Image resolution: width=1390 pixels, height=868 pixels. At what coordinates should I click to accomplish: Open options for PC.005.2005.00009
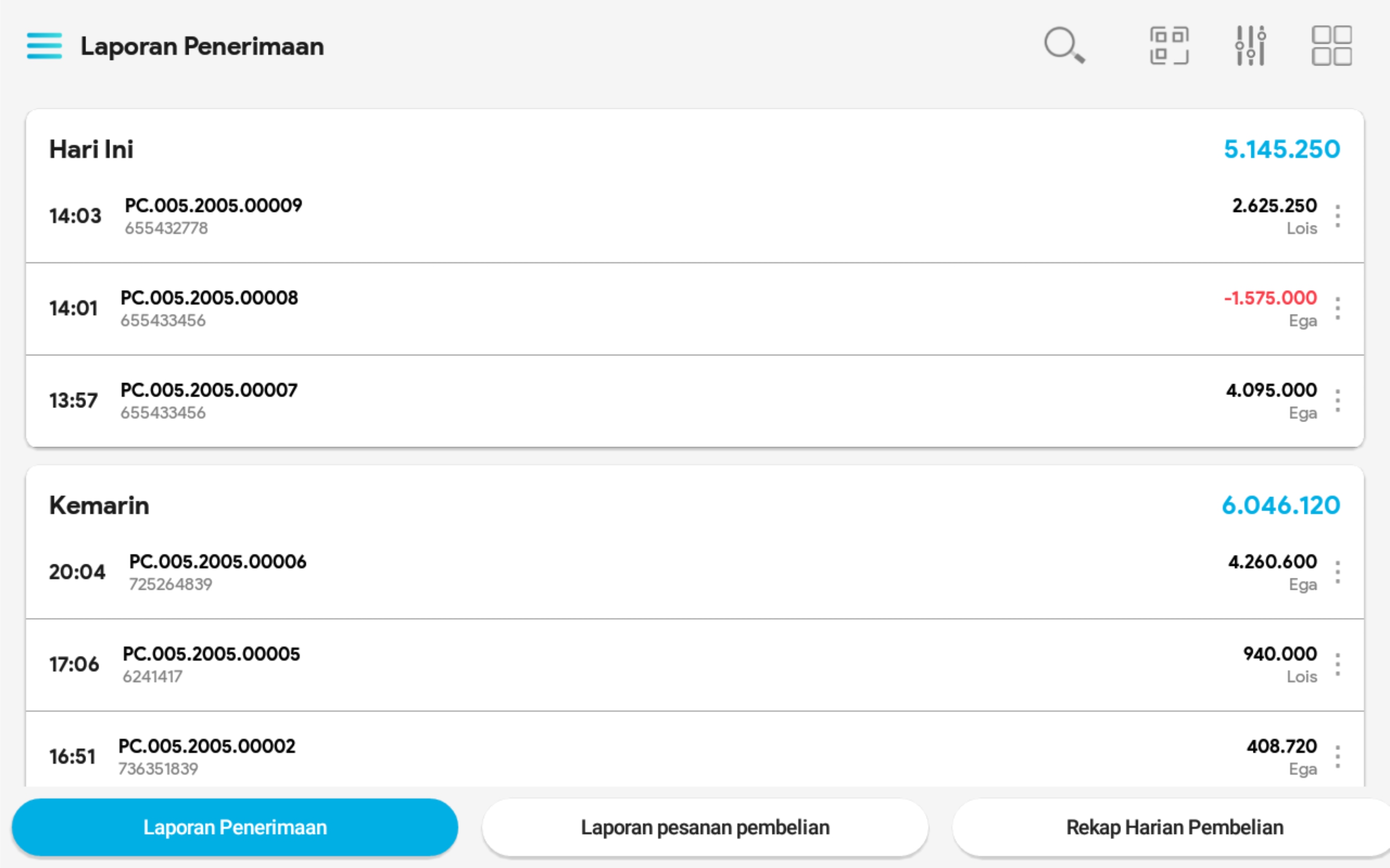click(1338, 216)
